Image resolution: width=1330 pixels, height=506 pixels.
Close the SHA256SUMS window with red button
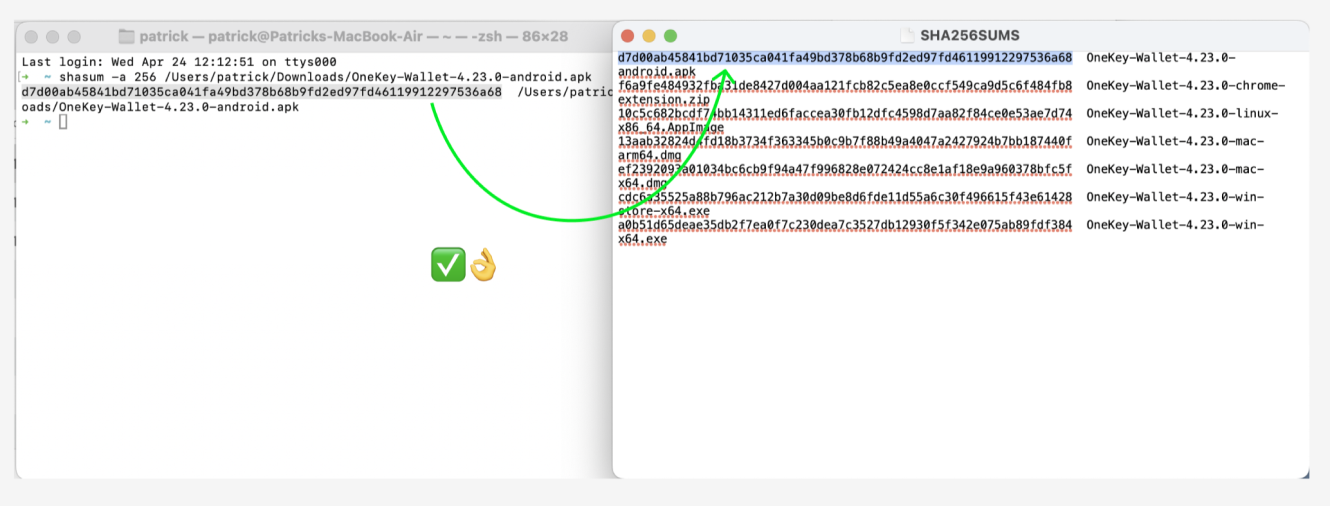627,36
